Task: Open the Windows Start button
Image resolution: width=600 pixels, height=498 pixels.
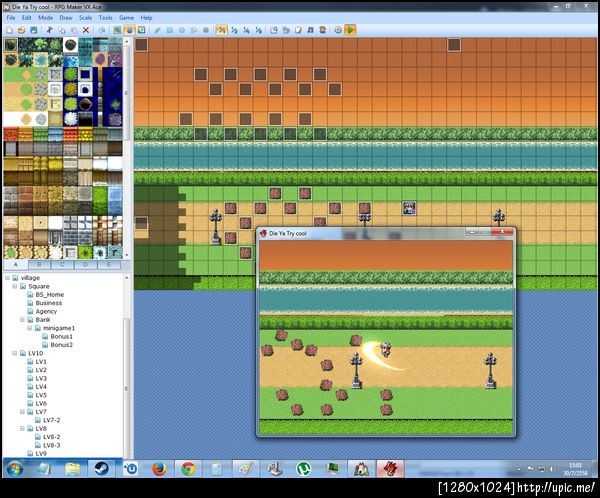Action: pos(15,469)
